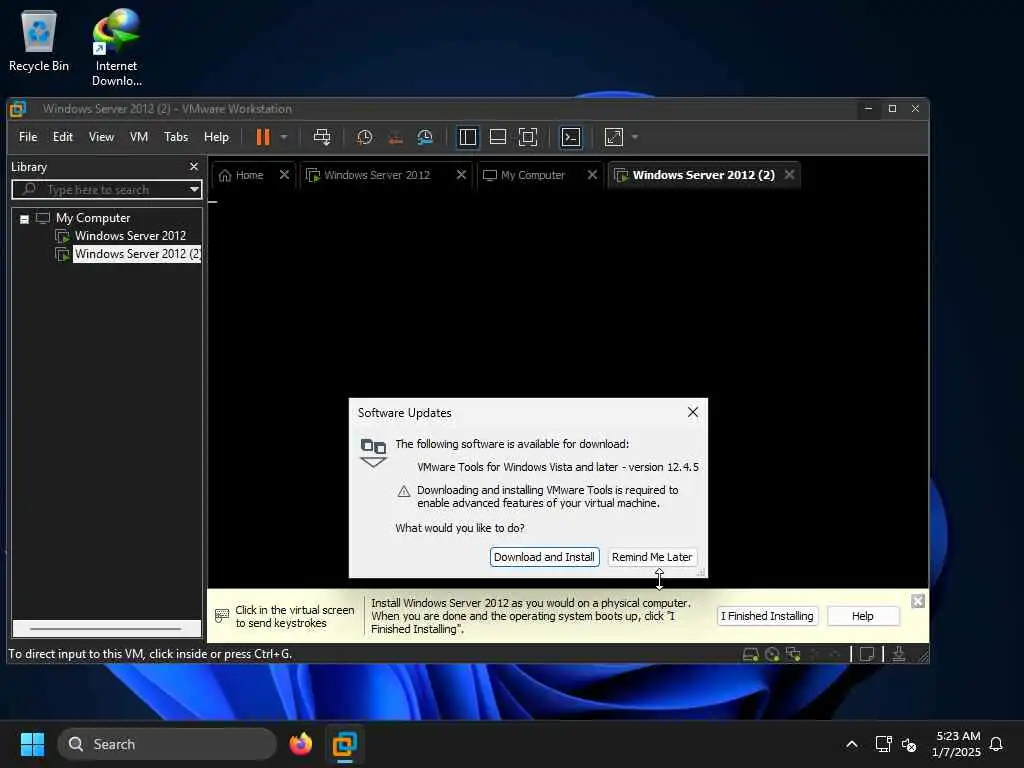Viewport: 1024px width, 768px height.
Task: Dismiss the yellow install hint bar
Action: [x=918, y=601]
